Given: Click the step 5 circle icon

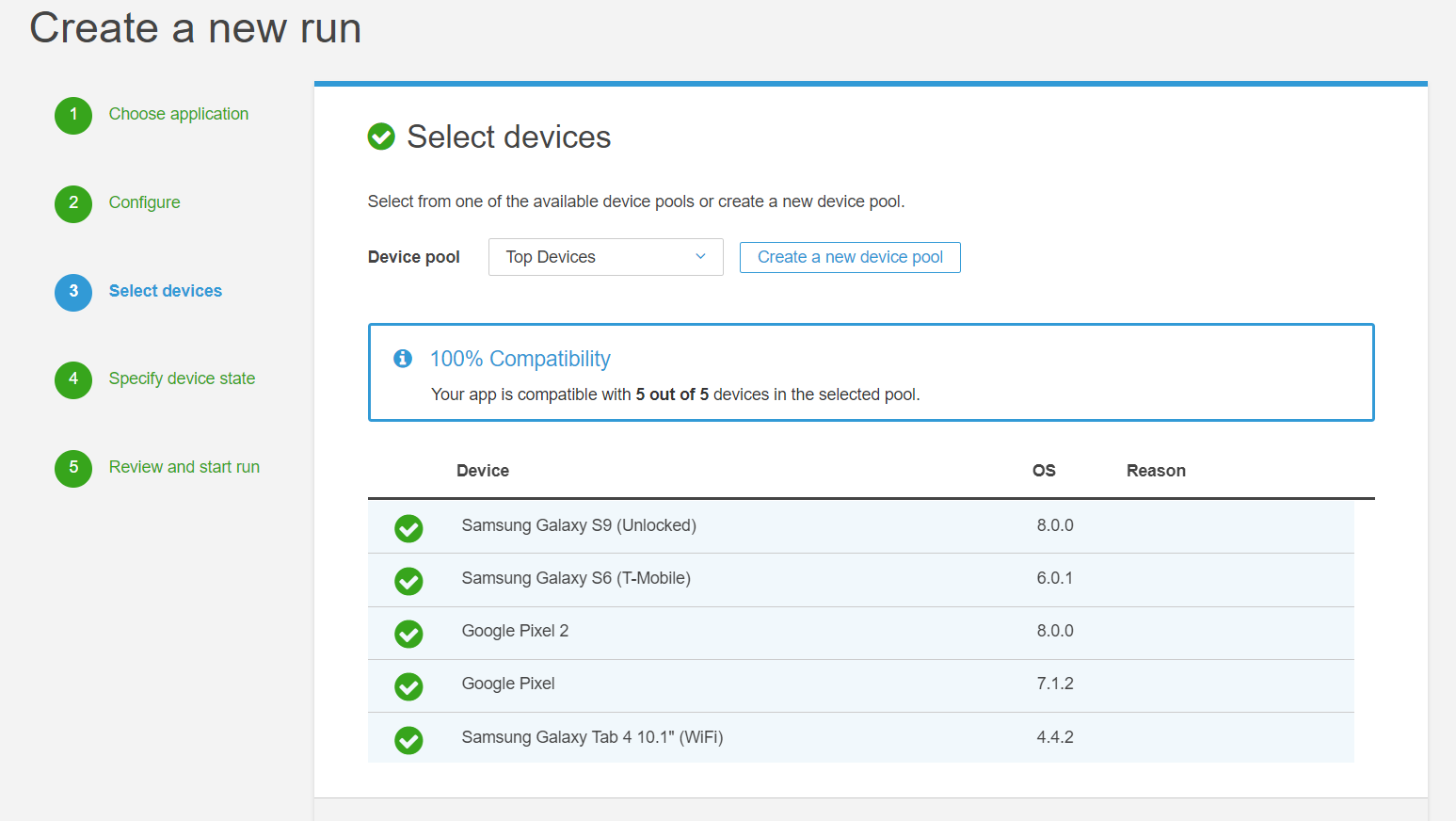Looking at the screenshot, I should coord(73,468).
